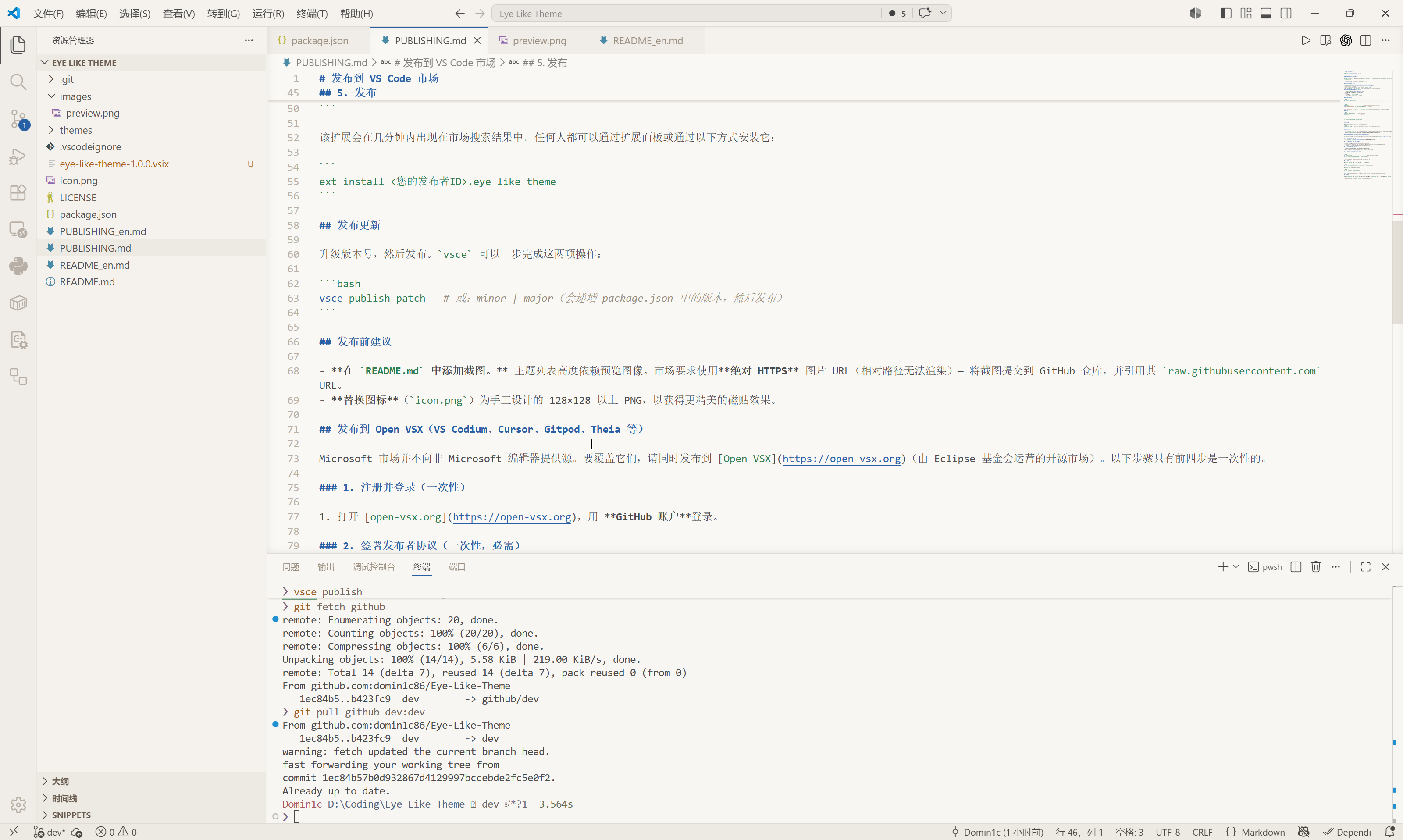Screen dimensions: 1403x840
Task: Create a new terminal with plus icon
Action: point(1222,566)
